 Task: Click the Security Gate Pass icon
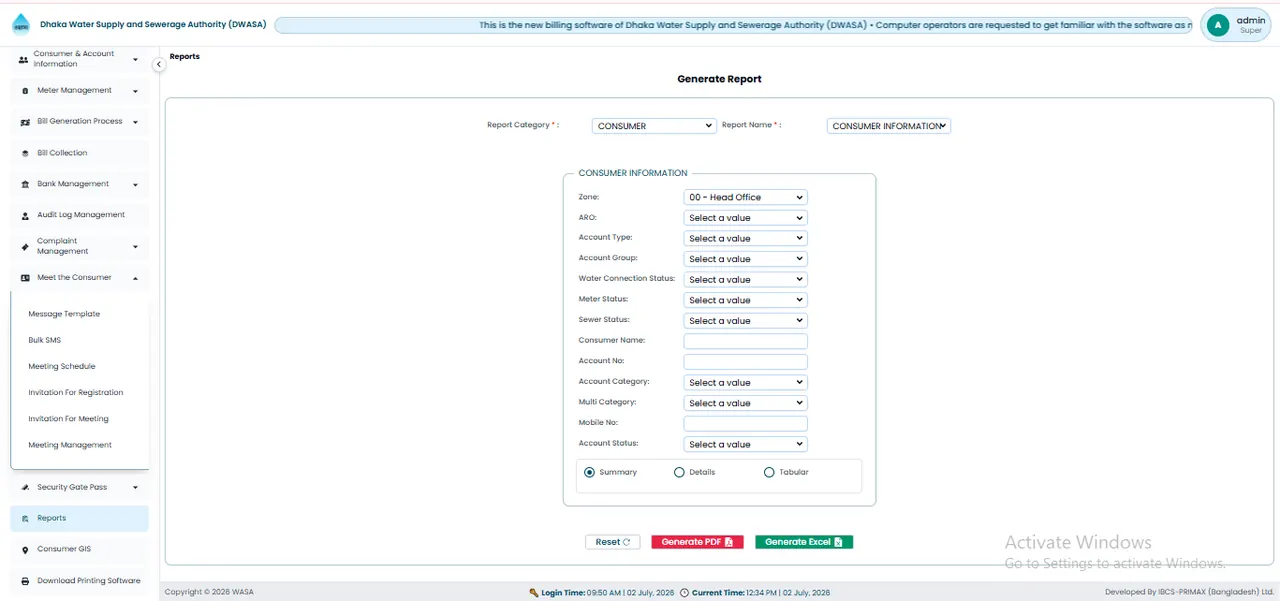25,488
